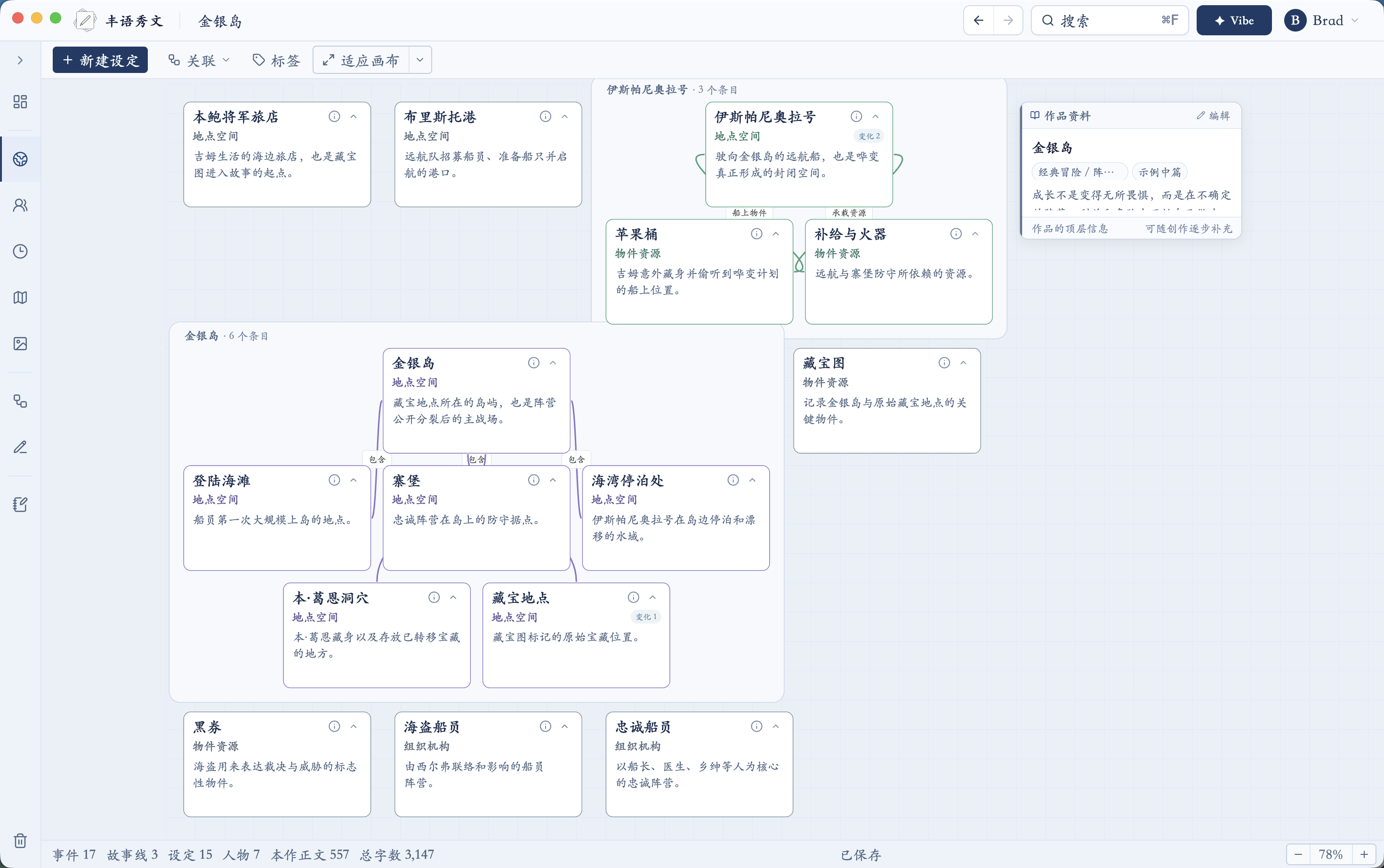Click the 变化 2 badge on 伊斯帕尼奥拉号

(x=869, y=136)
